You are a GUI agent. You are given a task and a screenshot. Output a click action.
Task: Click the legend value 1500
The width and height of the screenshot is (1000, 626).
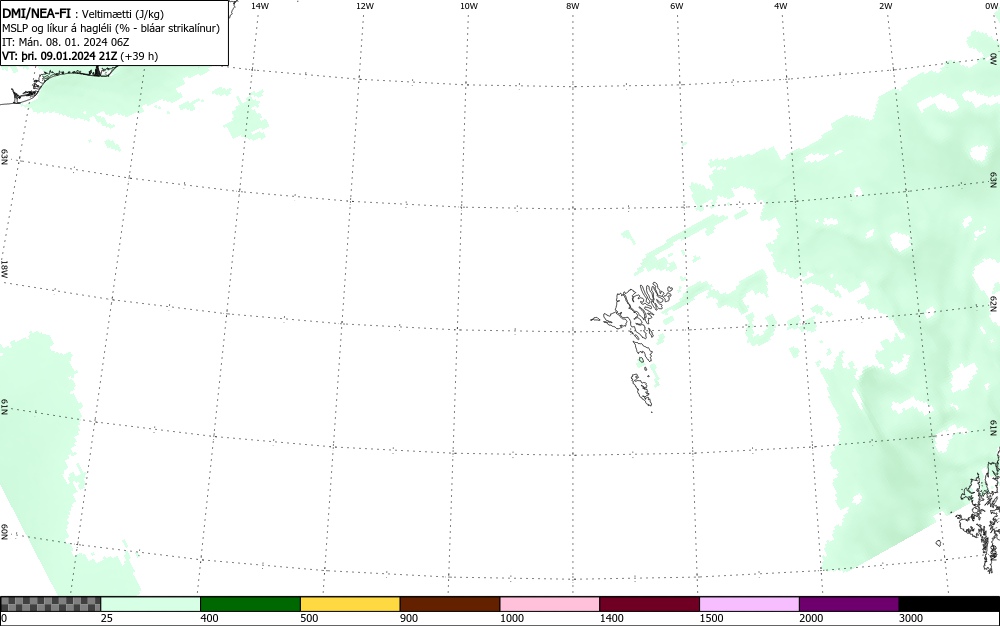tap(712, 618)
